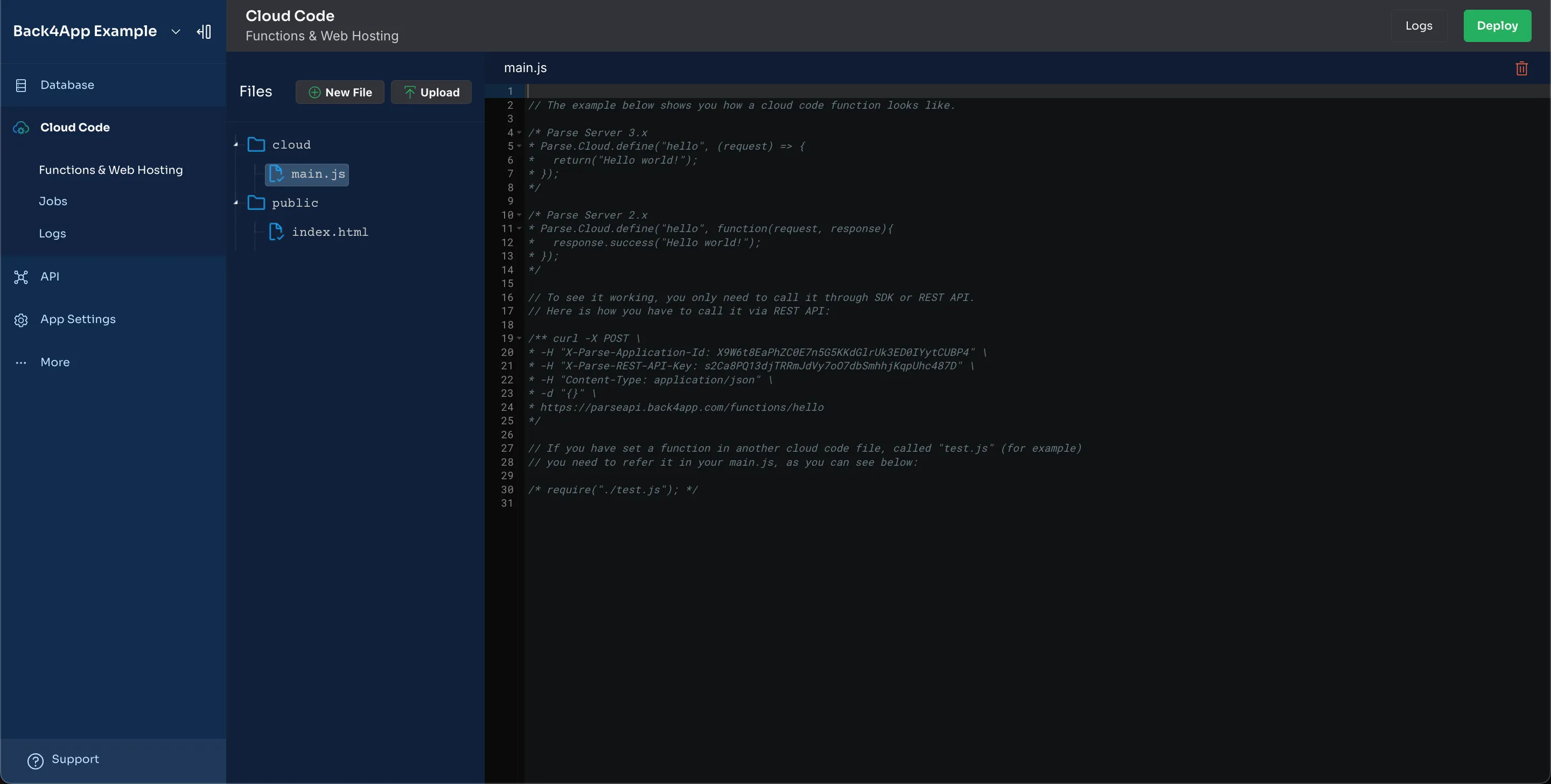The height and width of the screenshot is (784, 1551).
Task: Open the Database section icon
Action: [21, 86]
